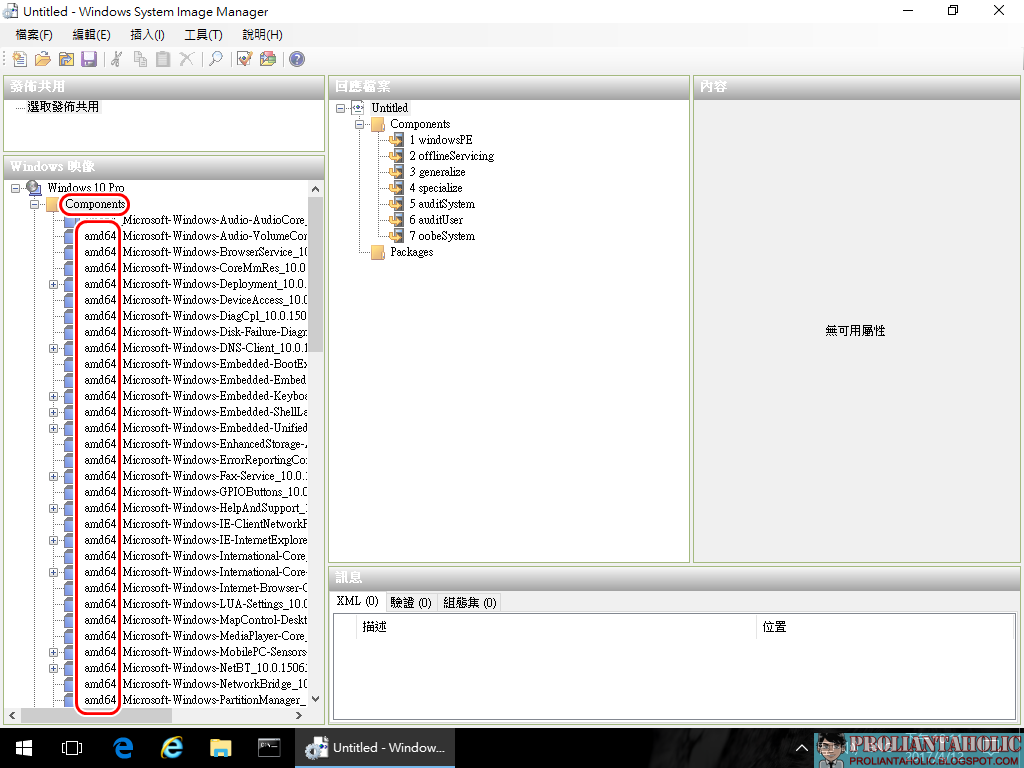
Task: Click the Close Answer File toolbar icon
Action: (66, 59)
